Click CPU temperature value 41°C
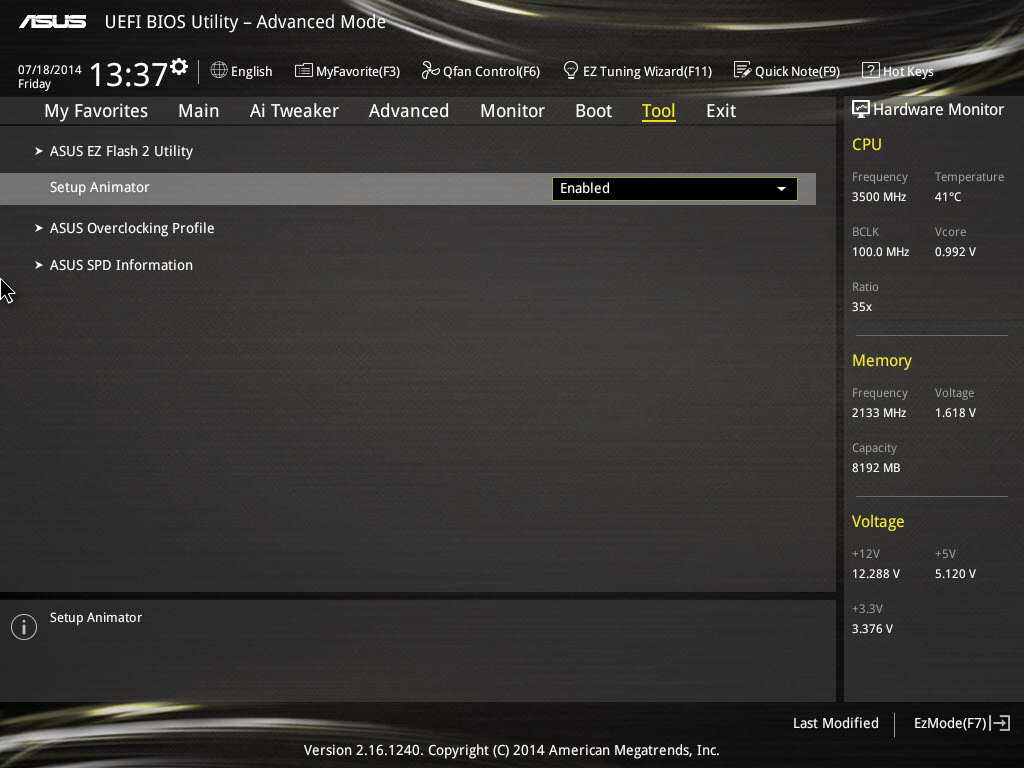The height and width of the screenshot is (768, 1024). (x=948, y=197)
